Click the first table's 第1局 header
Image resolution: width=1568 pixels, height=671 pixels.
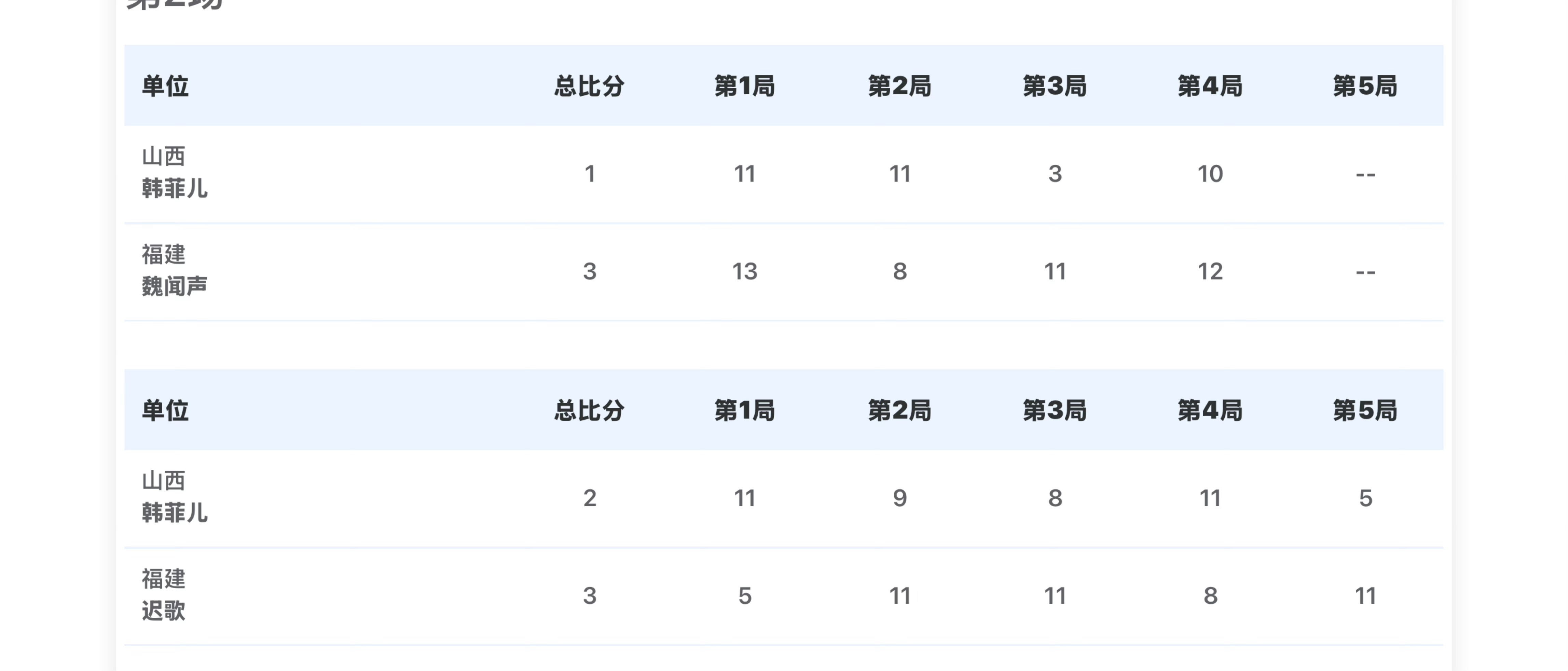[744, 86]
